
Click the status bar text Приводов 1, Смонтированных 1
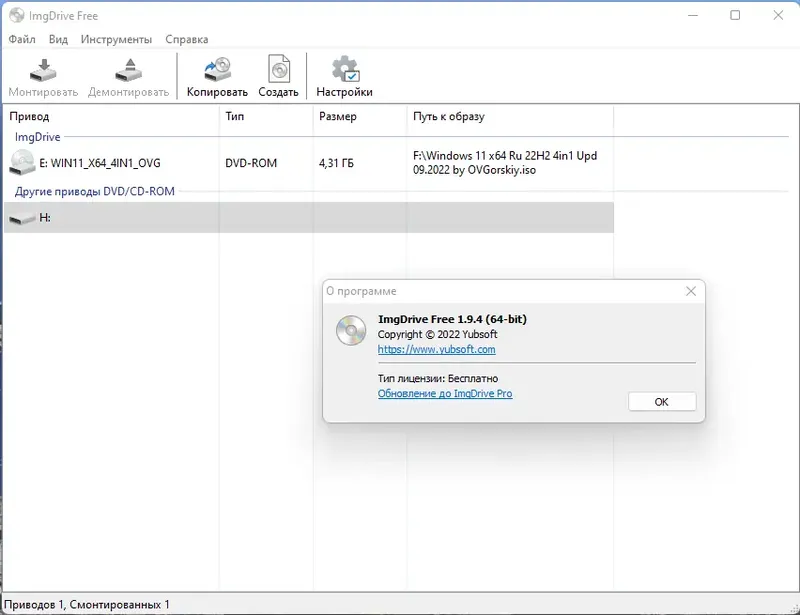tap(86, 605)
